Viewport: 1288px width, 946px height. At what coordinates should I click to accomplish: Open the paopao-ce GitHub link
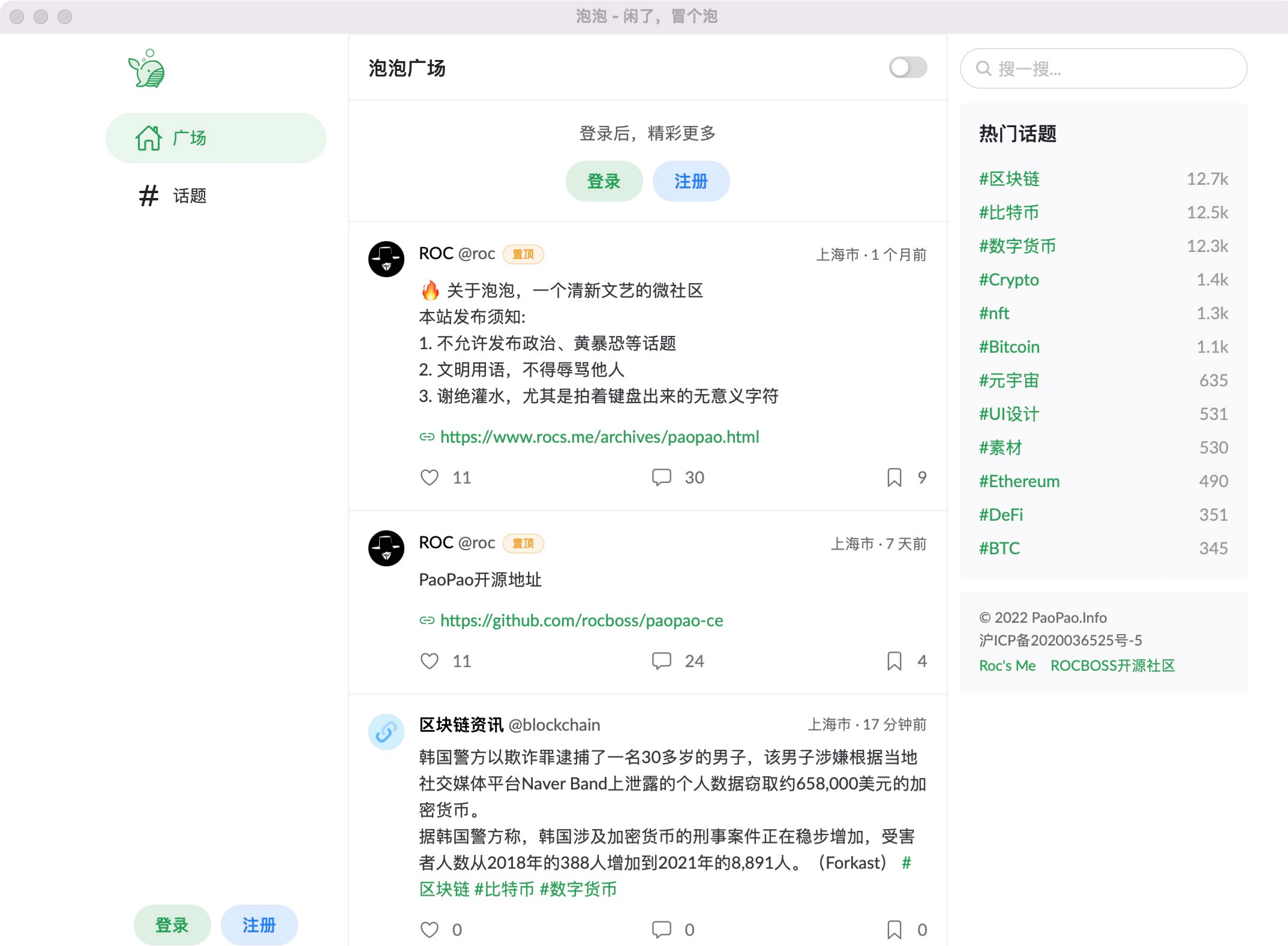coord(581,620)
